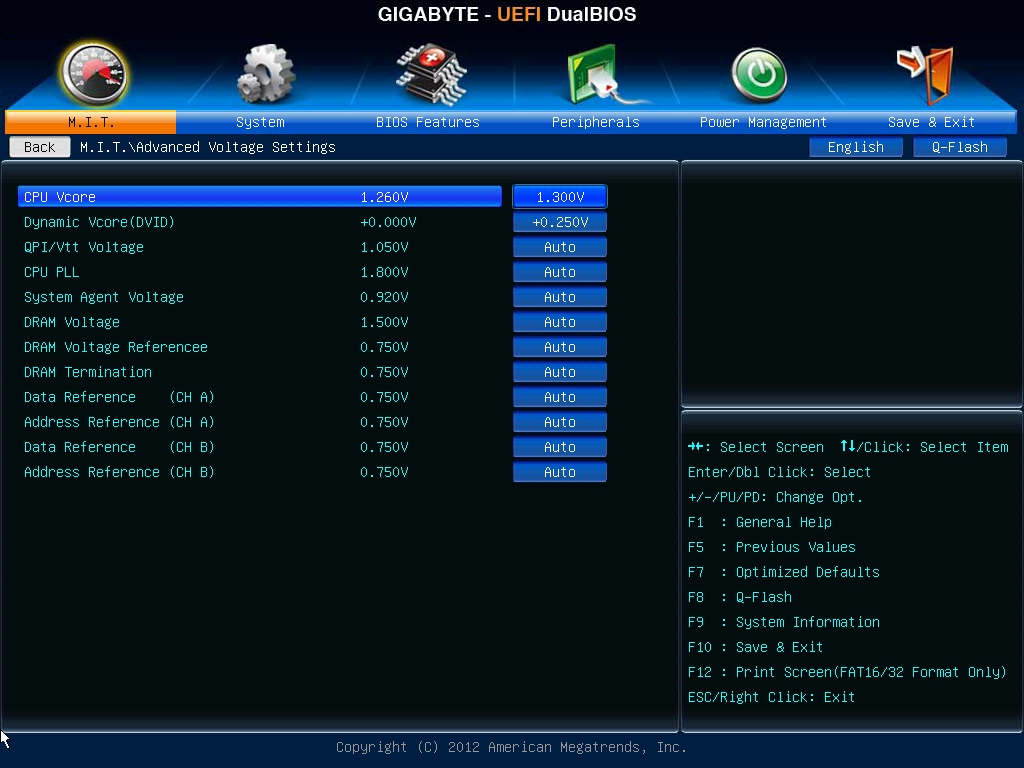Go to the BIOS Features tab
Viewport: 1024px width, 768px height.
pyautogui.click(x=428, y=122)
